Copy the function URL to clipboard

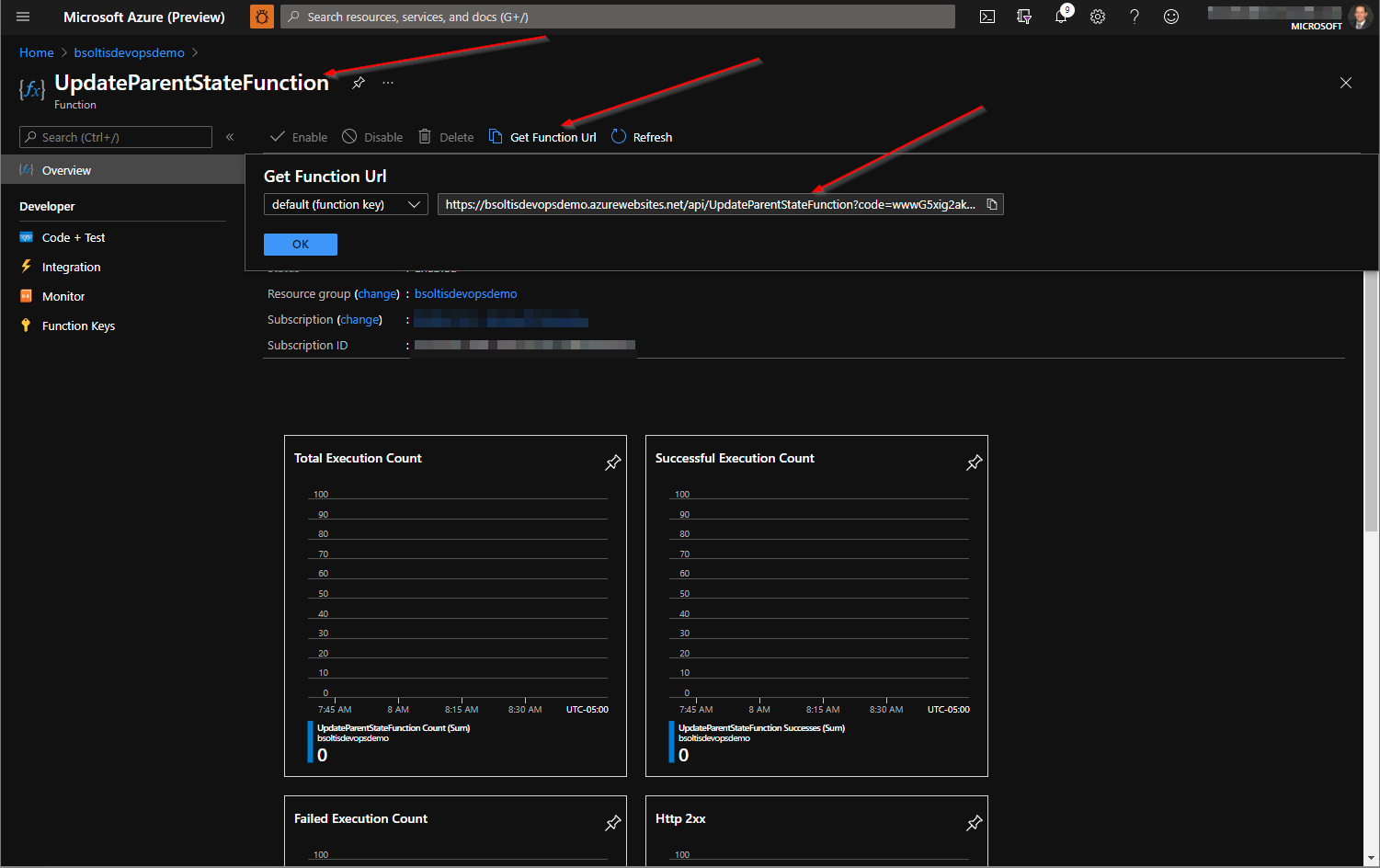[992, 204]
